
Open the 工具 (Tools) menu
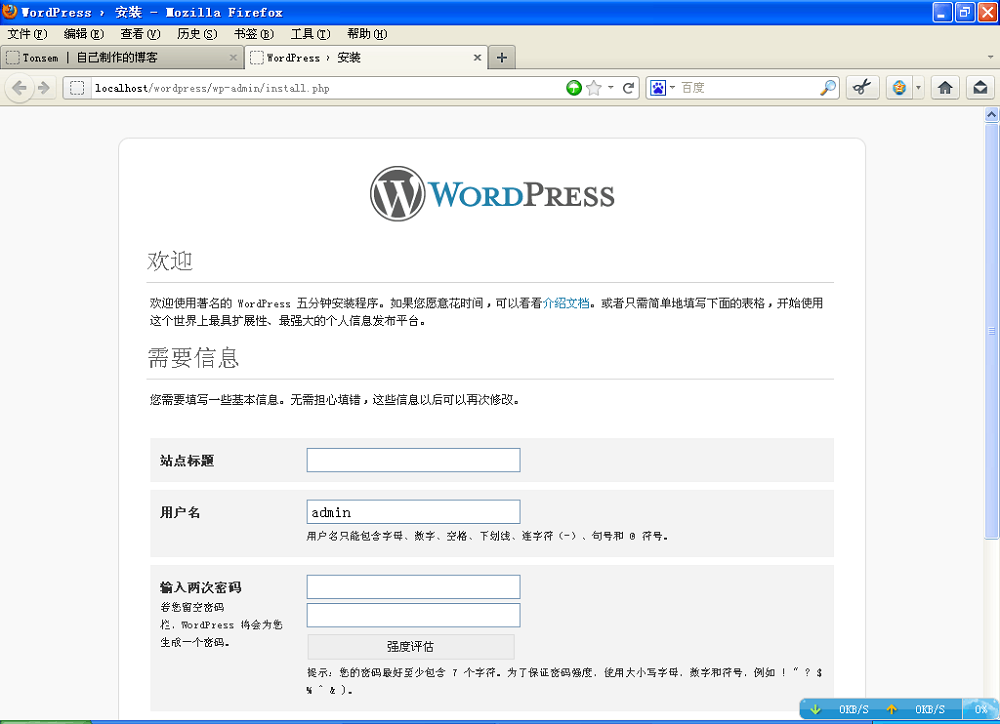[x=309, y=34]
